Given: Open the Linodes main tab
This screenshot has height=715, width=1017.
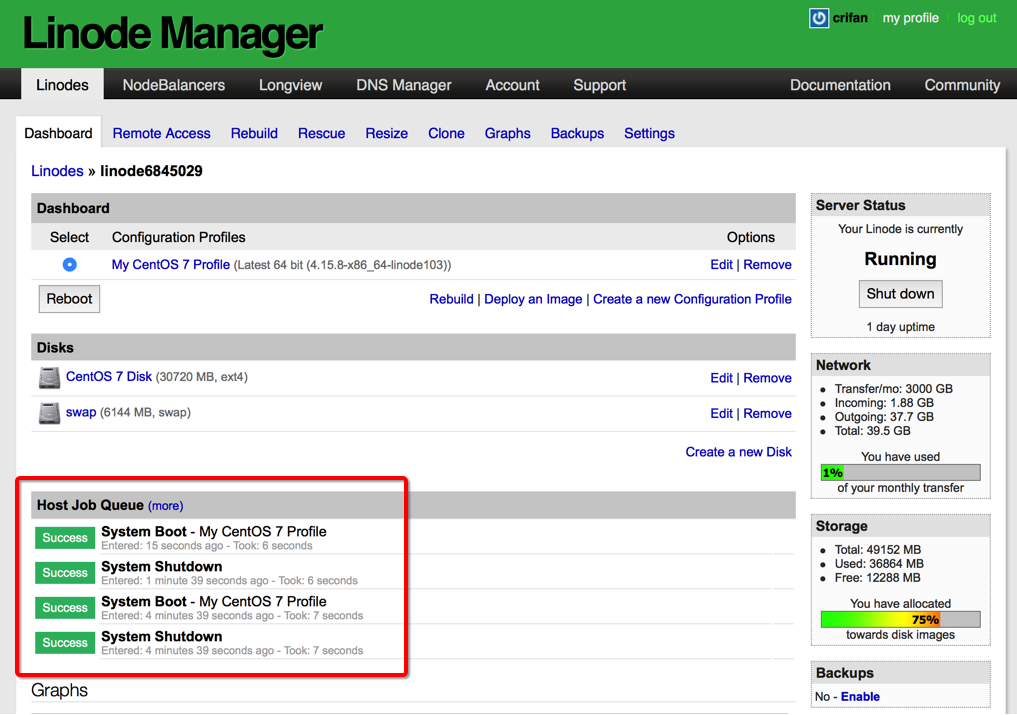Looking at the screenshot, I should [62, 85].
